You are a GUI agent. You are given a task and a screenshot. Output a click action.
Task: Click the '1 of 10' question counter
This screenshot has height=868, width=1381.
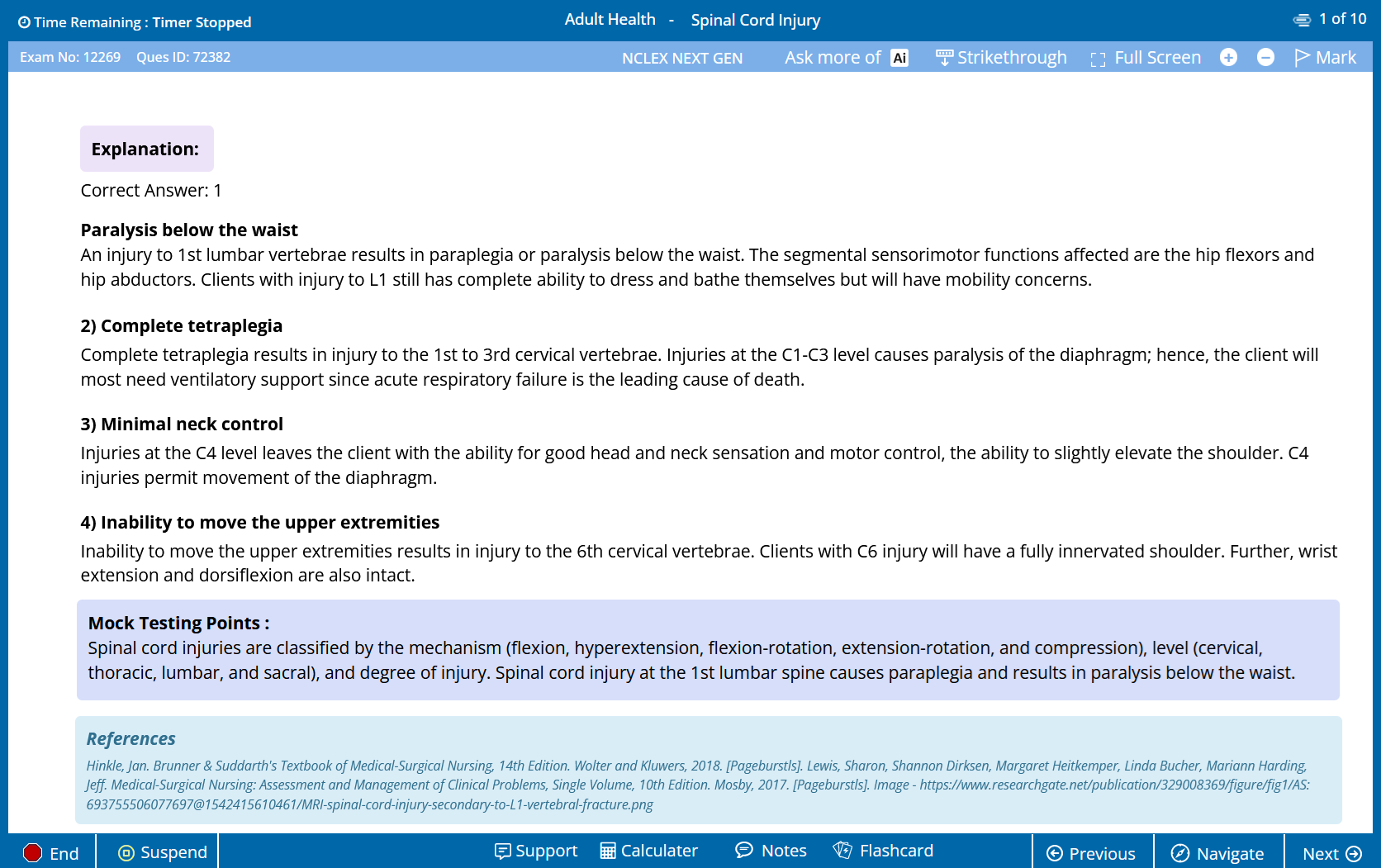tap(1342, 19)
